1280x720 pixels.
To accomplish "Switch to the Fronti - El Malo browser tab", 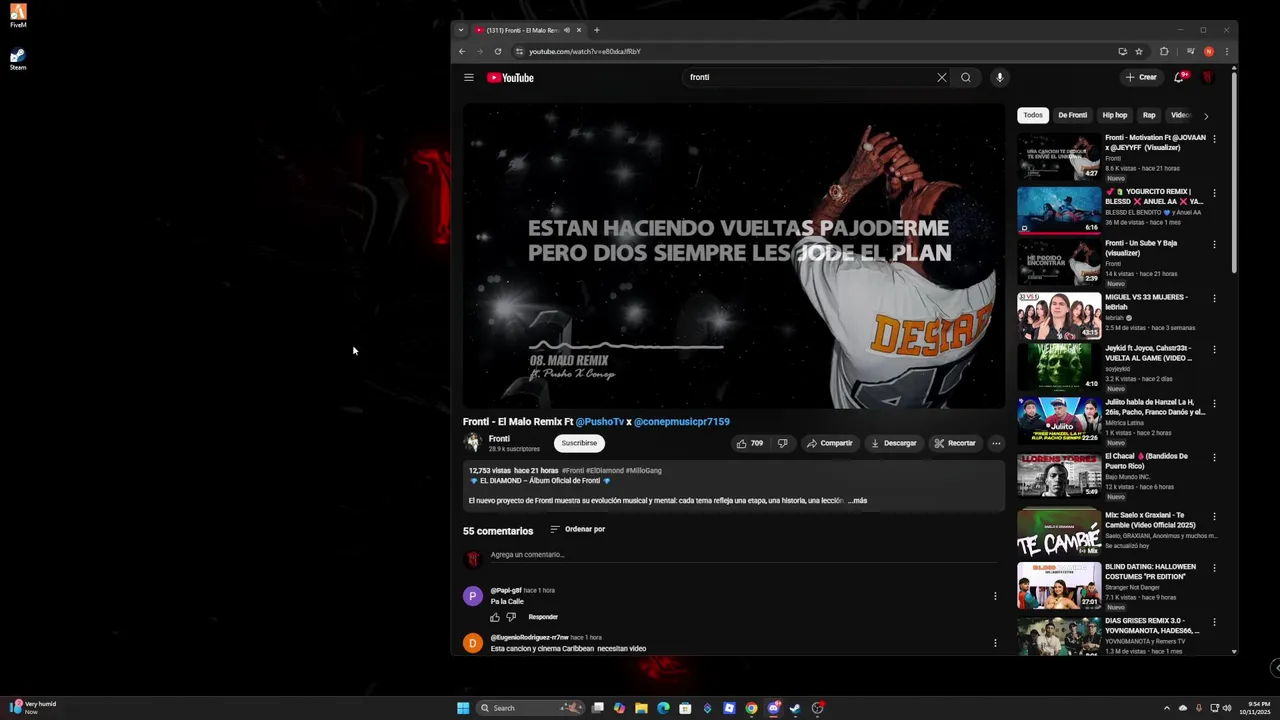I will point(523,30).
